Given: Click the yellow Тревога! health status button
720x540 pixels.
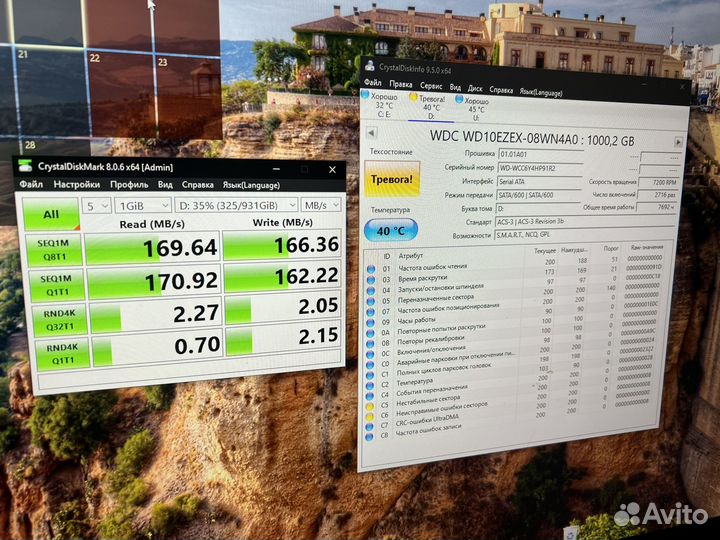Looking at the screenshot, I should pyautogui.click(x=392, y=179).
